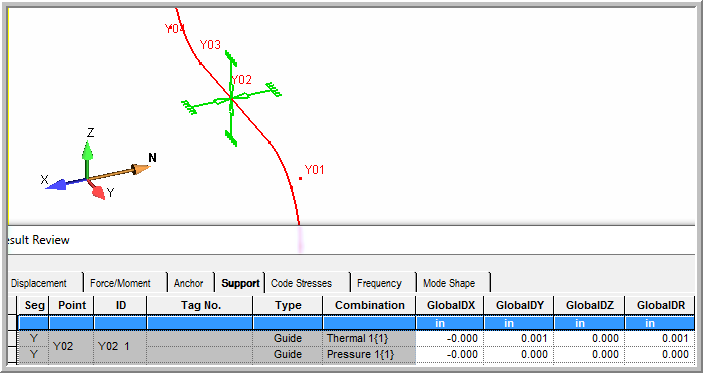Select GlobalDZ value in Thermal row
703x373 pixels.
click(x=590, y=338)
